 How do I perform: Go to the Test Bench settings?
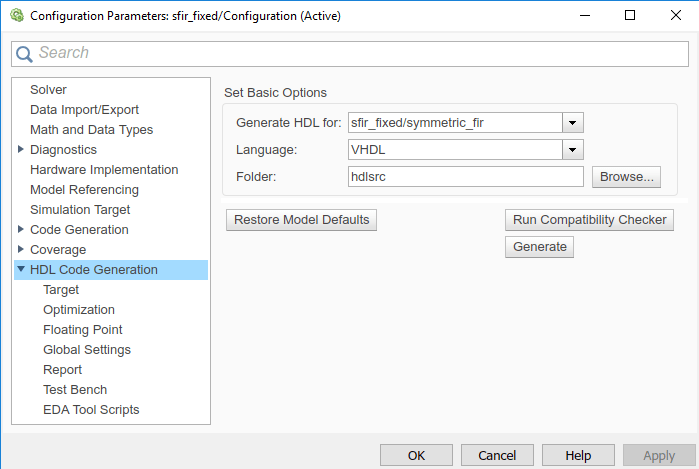tap(75, 389)
